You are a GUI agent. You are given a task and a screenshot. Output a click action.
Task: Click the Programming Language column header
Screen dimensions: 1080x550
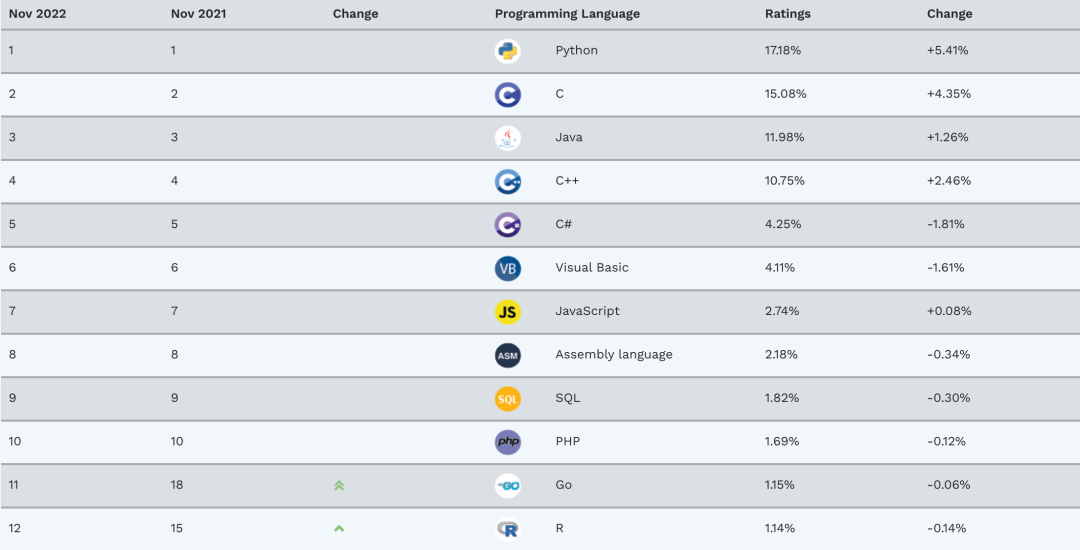[x=567, y=14]
